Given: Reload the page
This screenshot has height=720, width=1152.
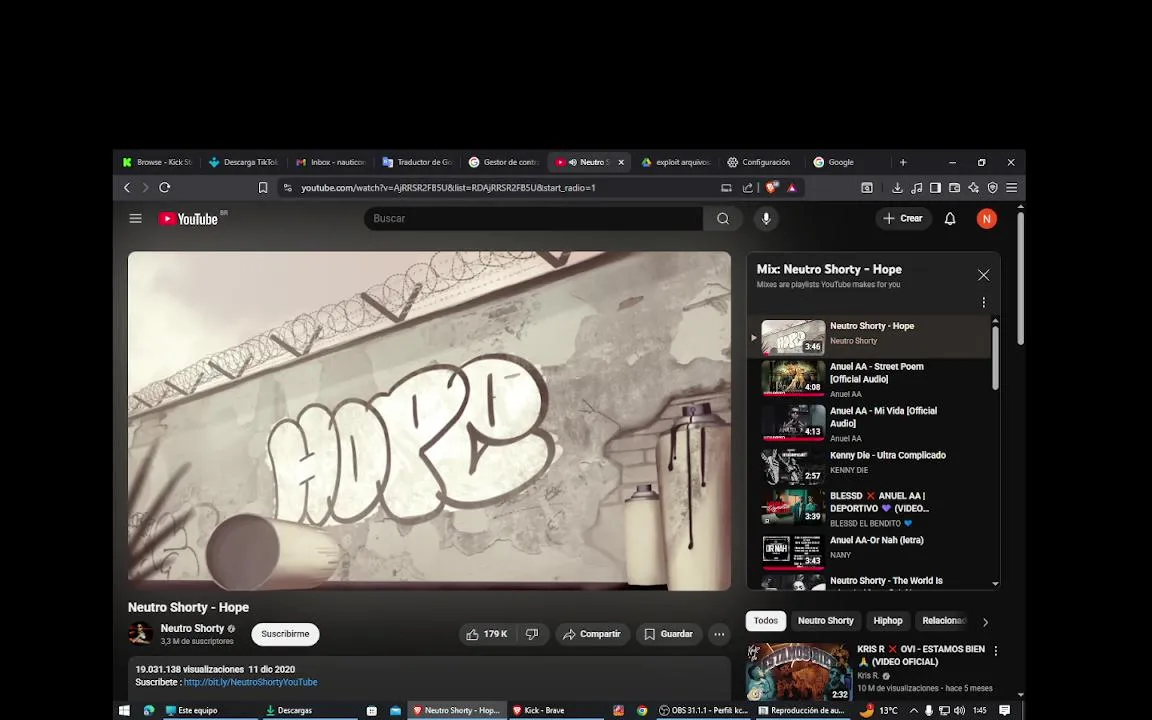Looking at the screenshot, I should click(165, 187).
